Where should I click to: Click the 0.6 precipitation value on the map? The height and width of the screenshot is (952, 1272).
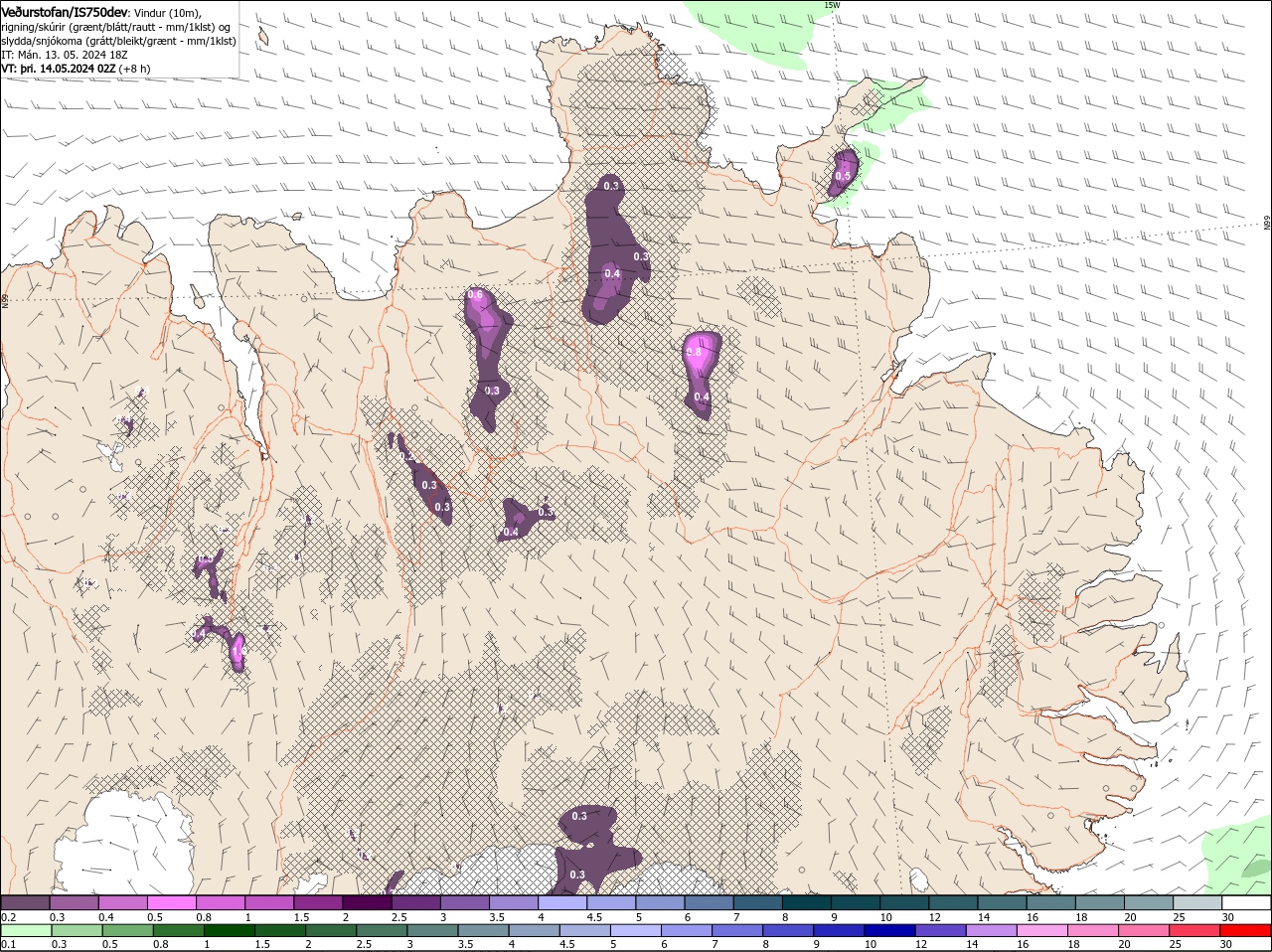click(475, 295)
